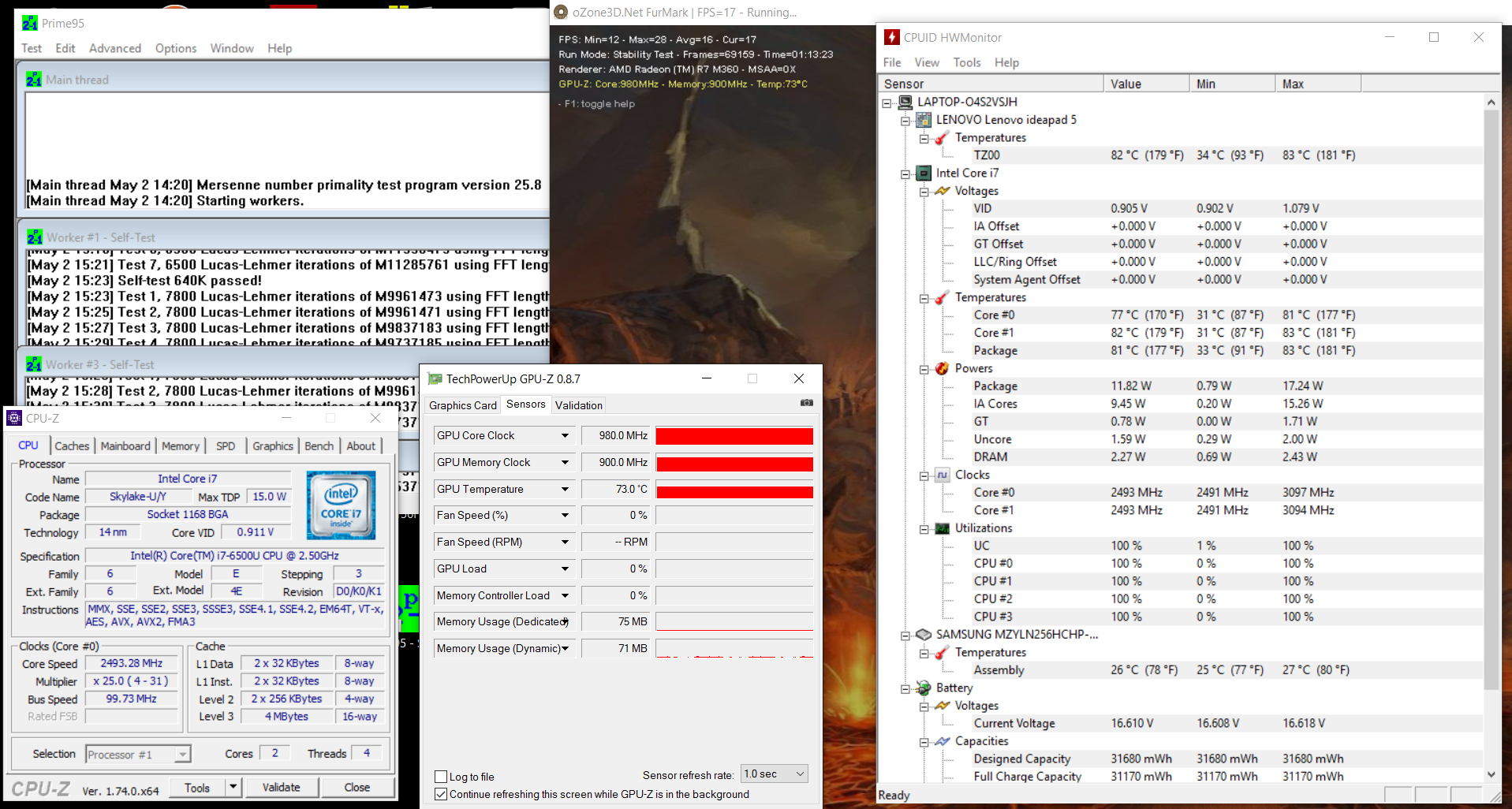
Task: Click the Sensor column header in HWMonitor
Action: [x=991, y=84]
